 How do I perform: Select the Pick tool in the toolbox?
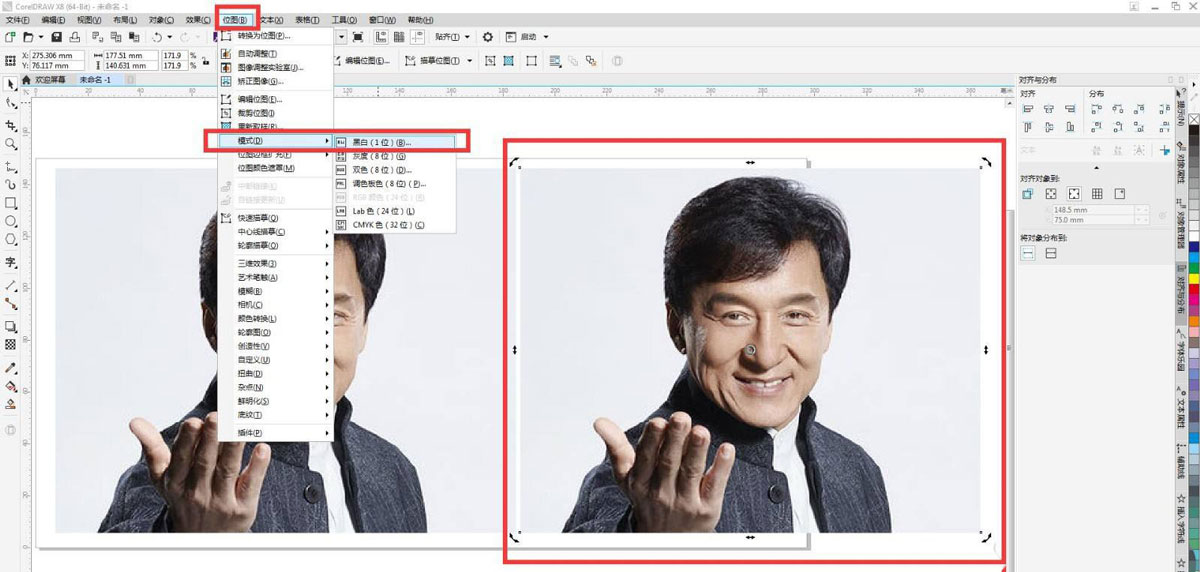[x=11, y=83]
